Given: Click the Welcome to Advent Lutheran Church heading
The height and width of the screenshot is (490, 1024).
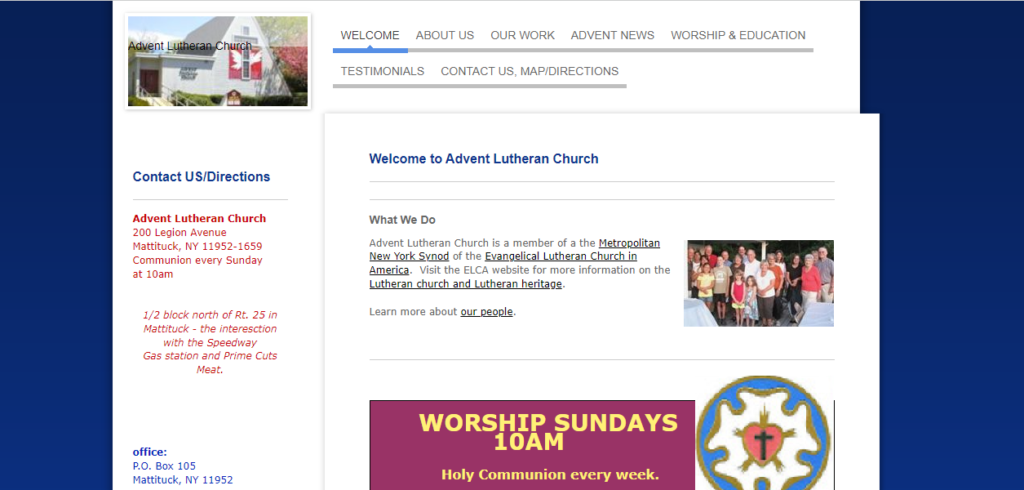Looking at the screenshot, I should pos(483,158).
